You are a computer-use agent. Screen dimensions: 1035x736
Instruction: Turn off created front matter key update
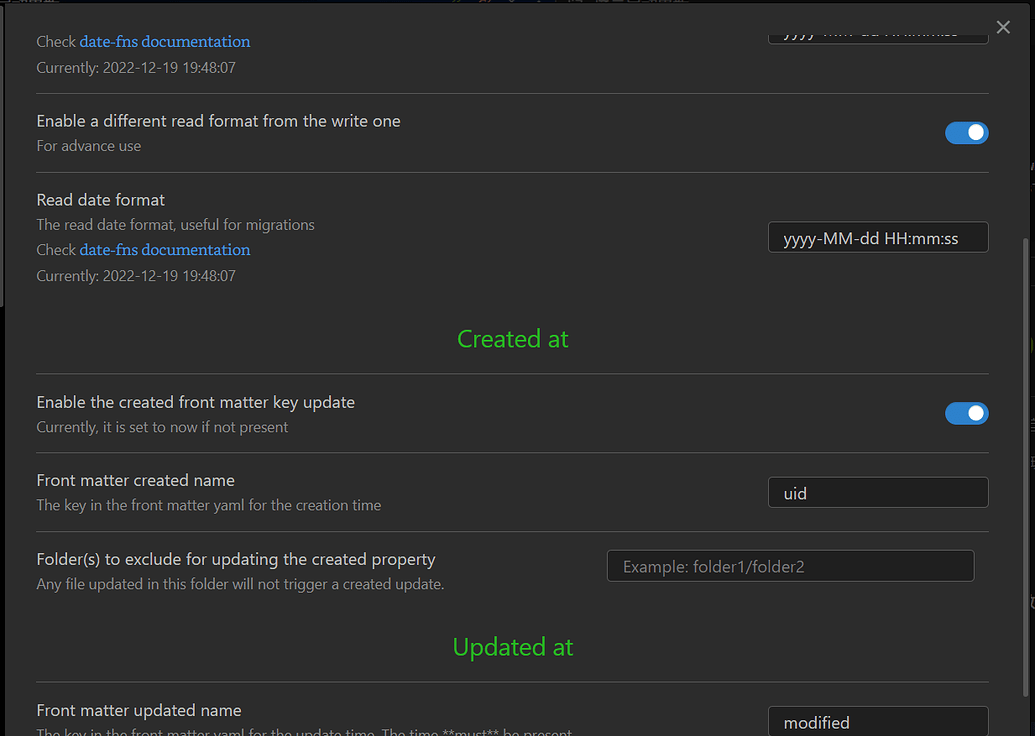pos(966,414)
